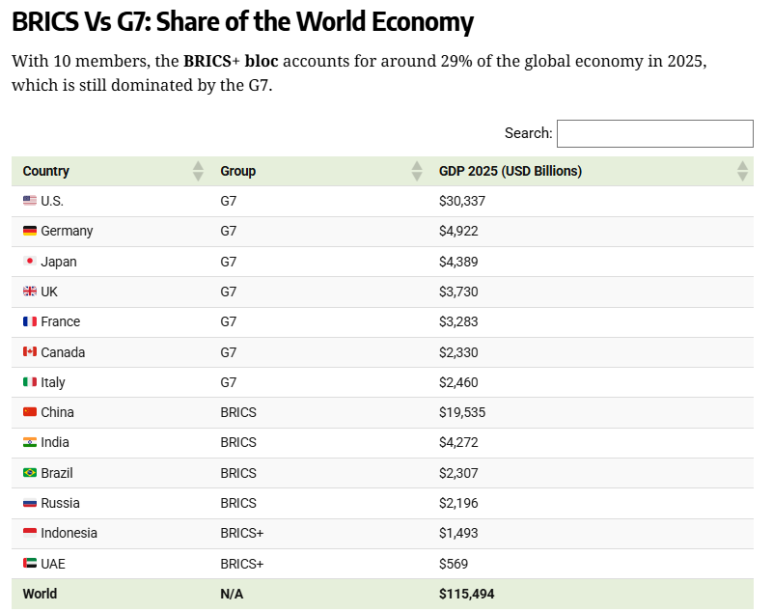Click the UAE flag icon
This screenshot has height=612, width=773.
pyautogui.click(x=30, y=563)
